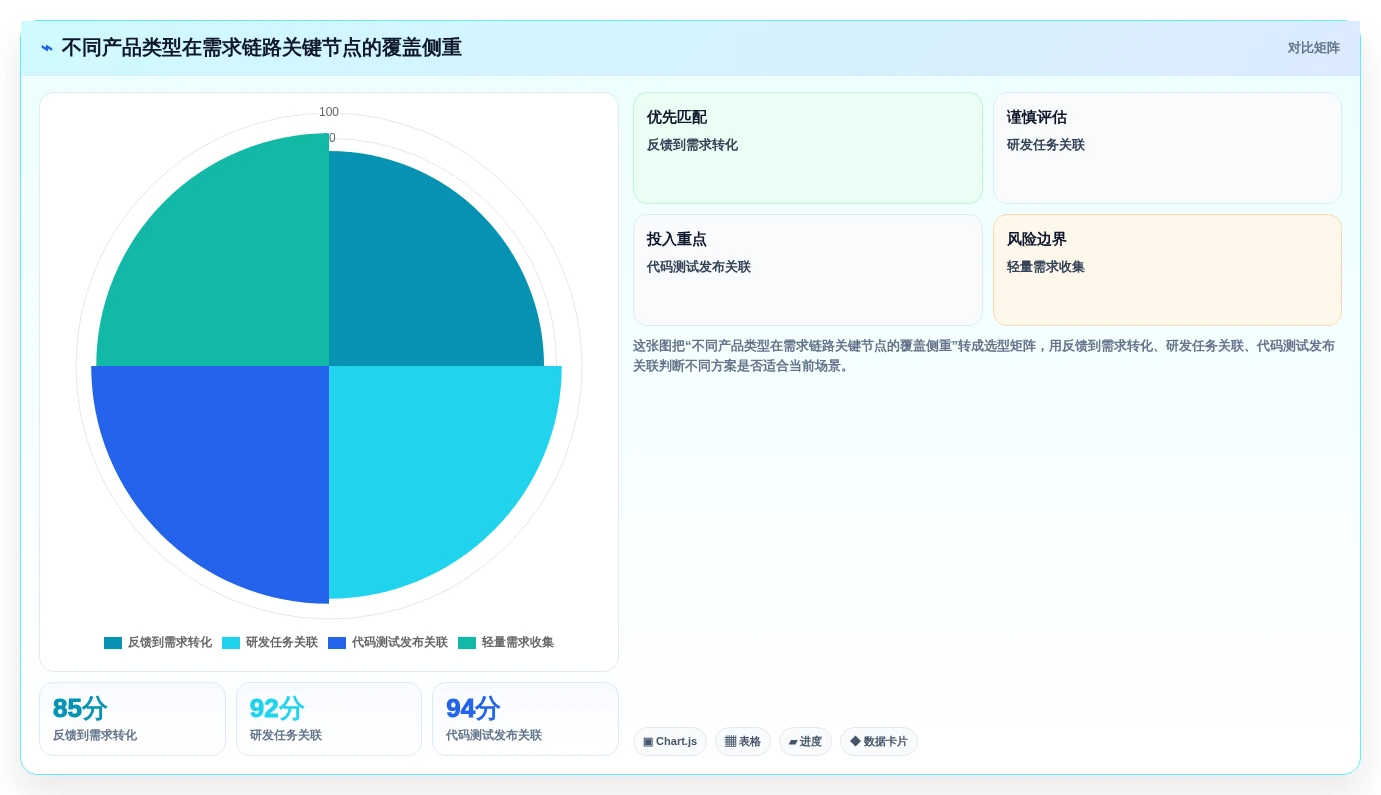Open the 优先匹配 matrix card

point(808,148)
